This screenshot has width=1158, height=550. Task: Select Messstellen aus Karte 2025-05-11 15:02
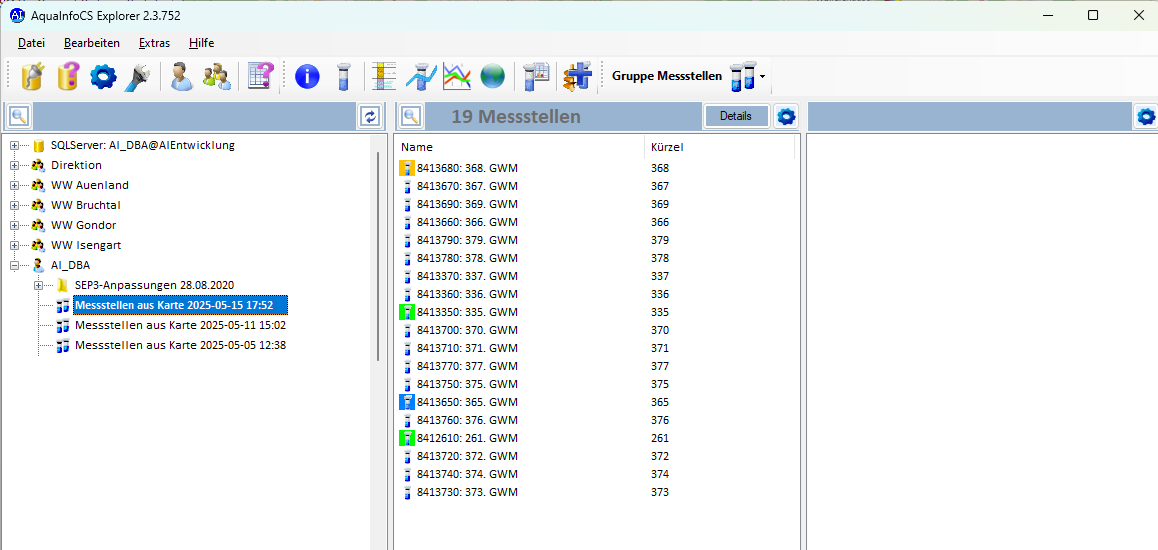click(180, 325)
